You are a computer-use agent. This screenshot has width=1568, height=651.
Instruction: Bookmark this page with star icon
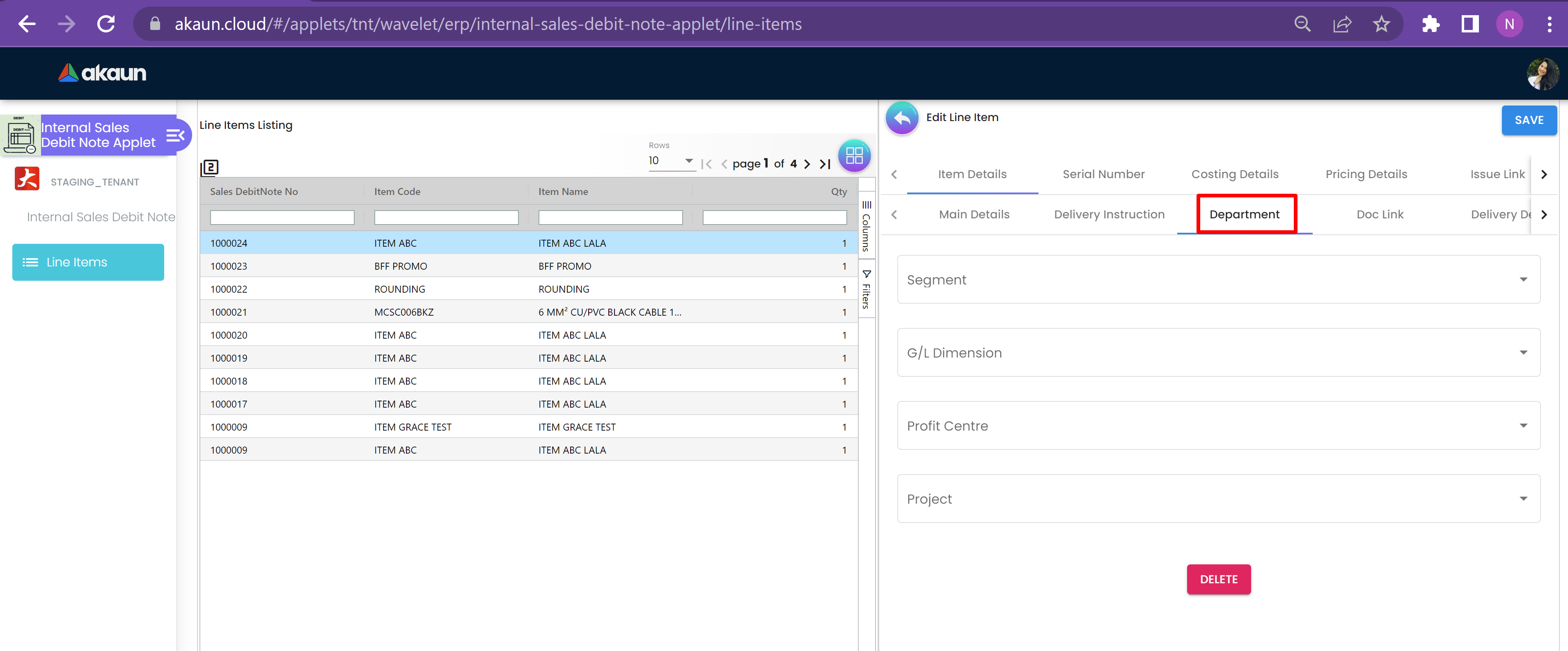(x=1381, y=24)
